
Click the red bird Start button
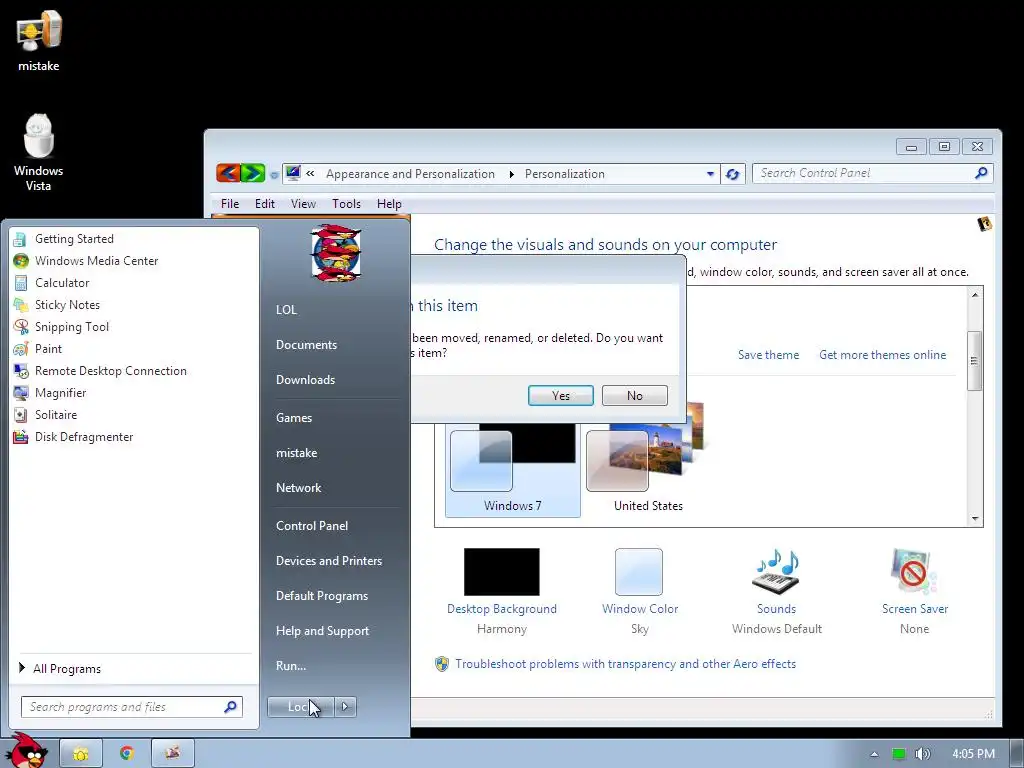(x=27, y=750)
